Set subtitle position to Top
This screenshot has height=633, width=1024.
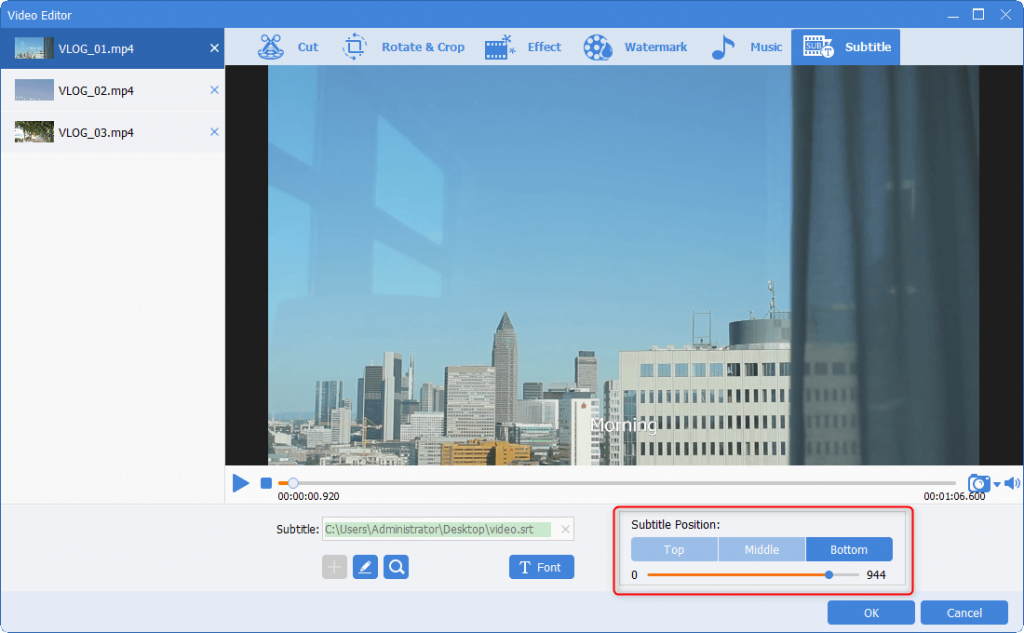pyautogui.click(x=674, y=550)
